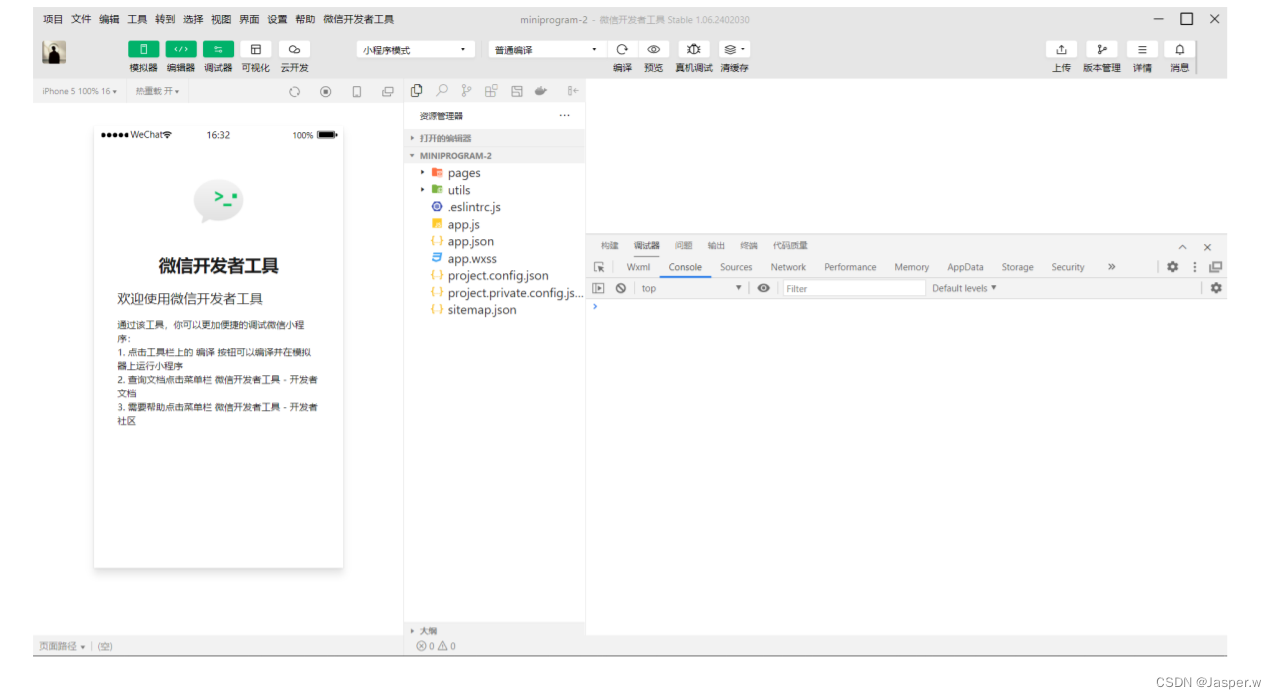Click the simulator phone rotate icon
Screen dimensions: 1277x699
(x=357, y=92)
